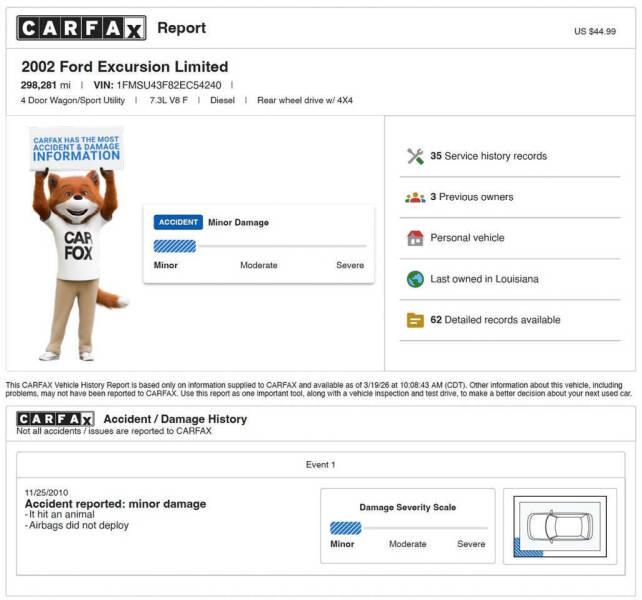Click the Event 1 header
Screen dimensions: 642x600
click(321, 465)
